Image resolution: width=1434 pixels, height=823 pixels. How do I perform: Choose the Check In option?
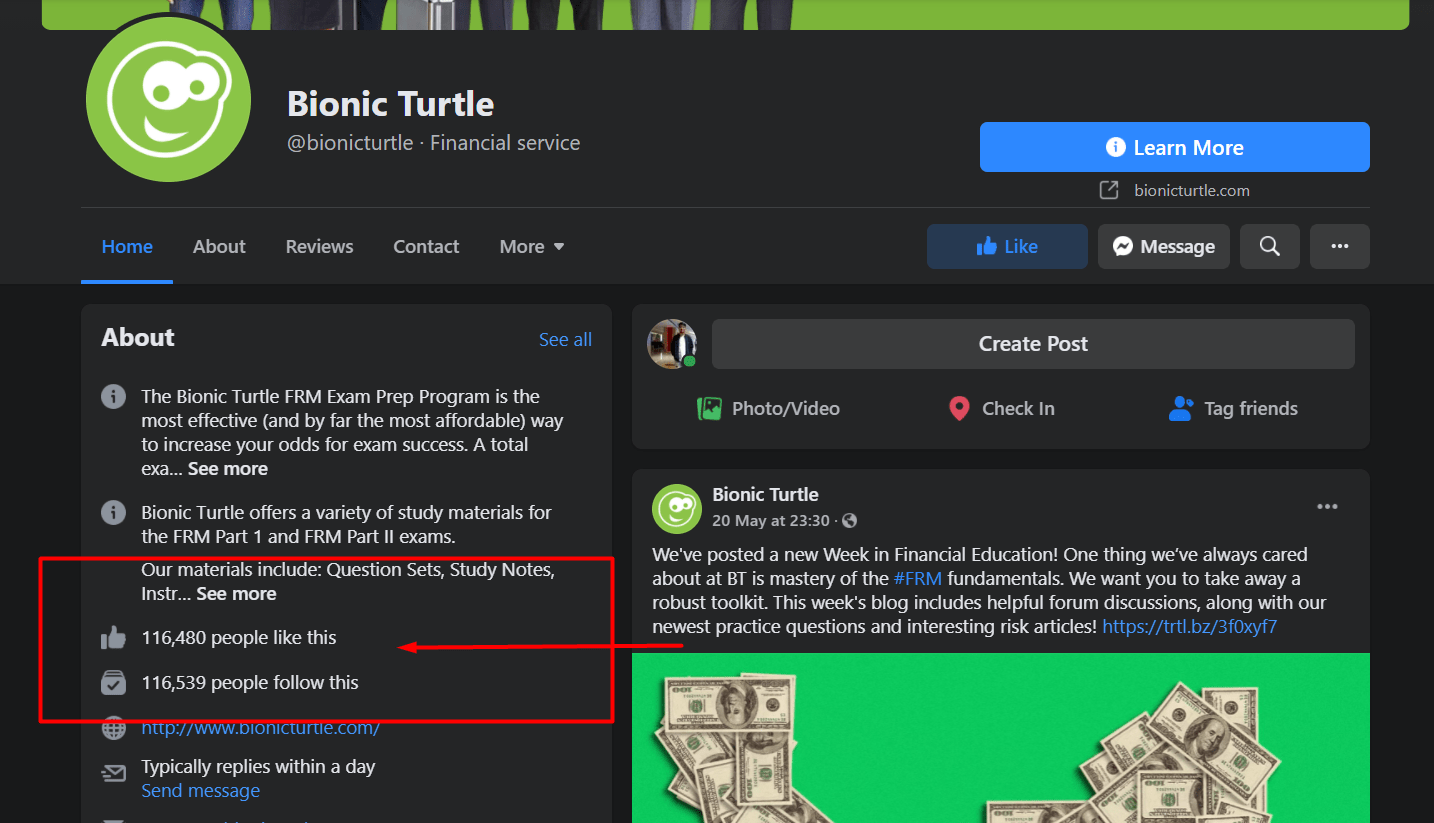tap(1001, 408)
